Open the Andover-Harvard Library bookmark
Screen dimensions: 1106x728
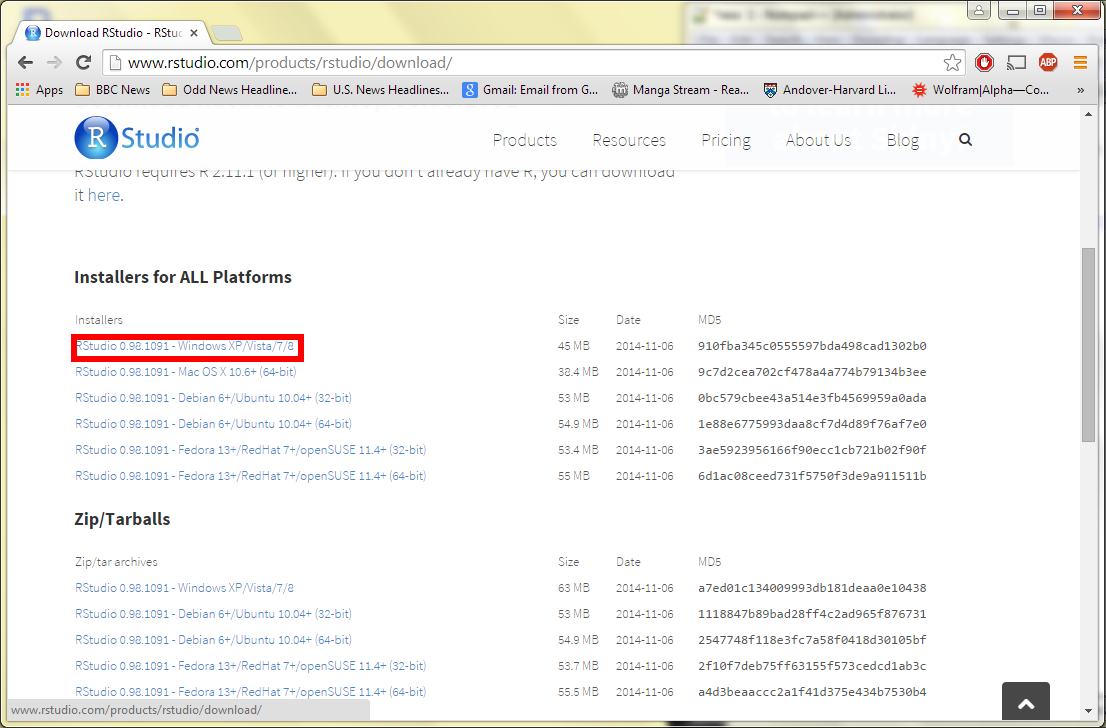830,90
